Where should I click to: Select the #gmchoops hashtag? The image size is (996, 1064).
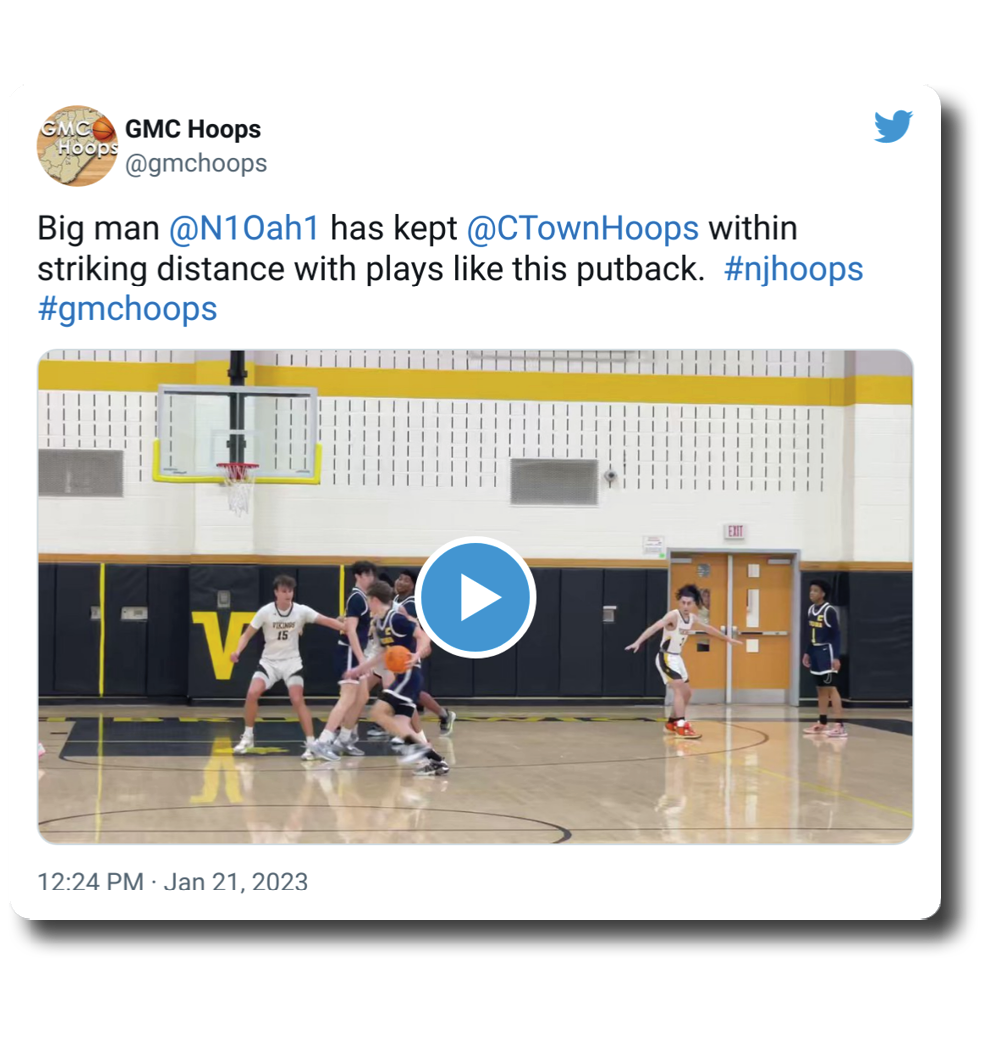(128, 309)
